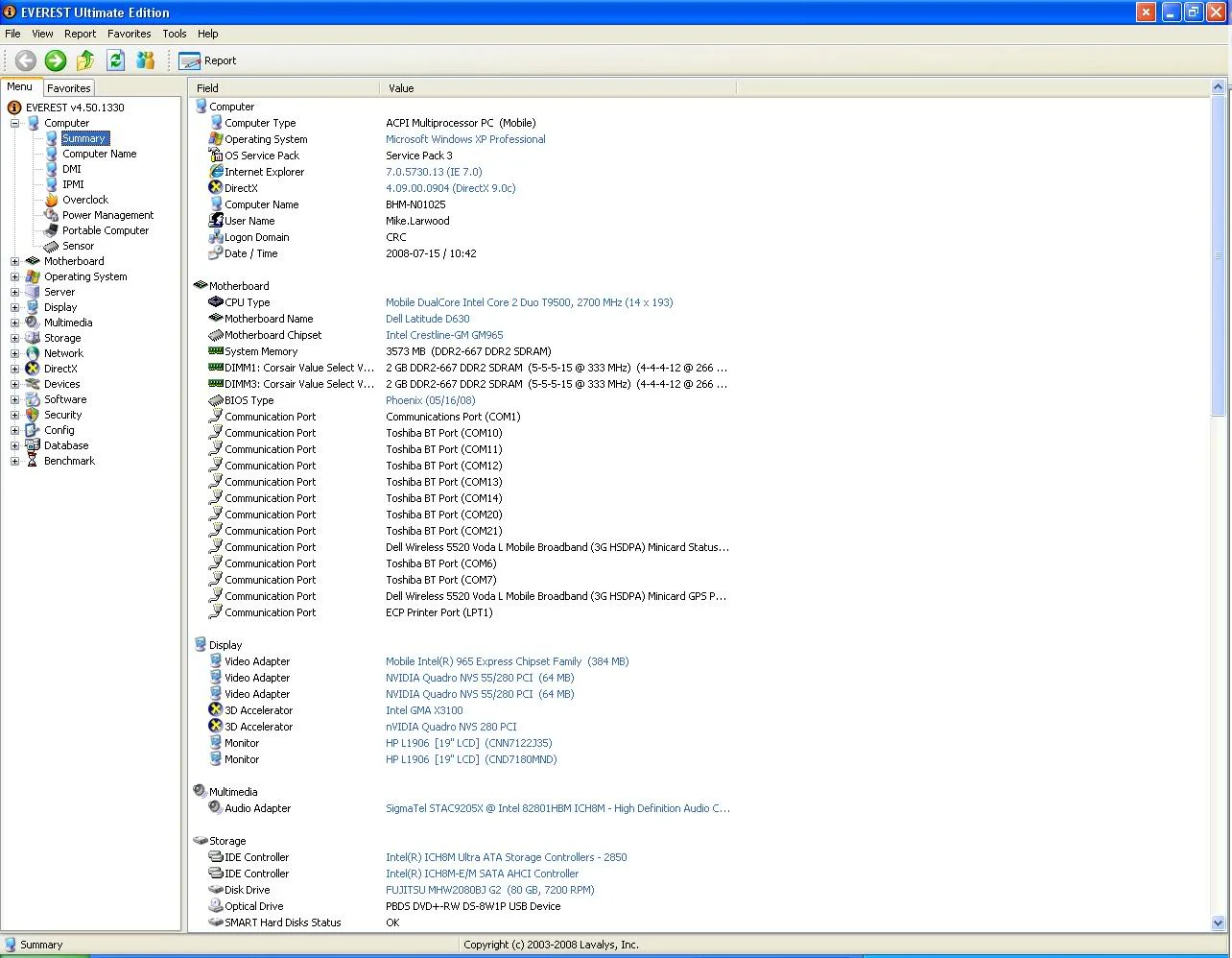Open the View menu
Viewport: 1232px width, 958px height.
(x=42, y=34)
